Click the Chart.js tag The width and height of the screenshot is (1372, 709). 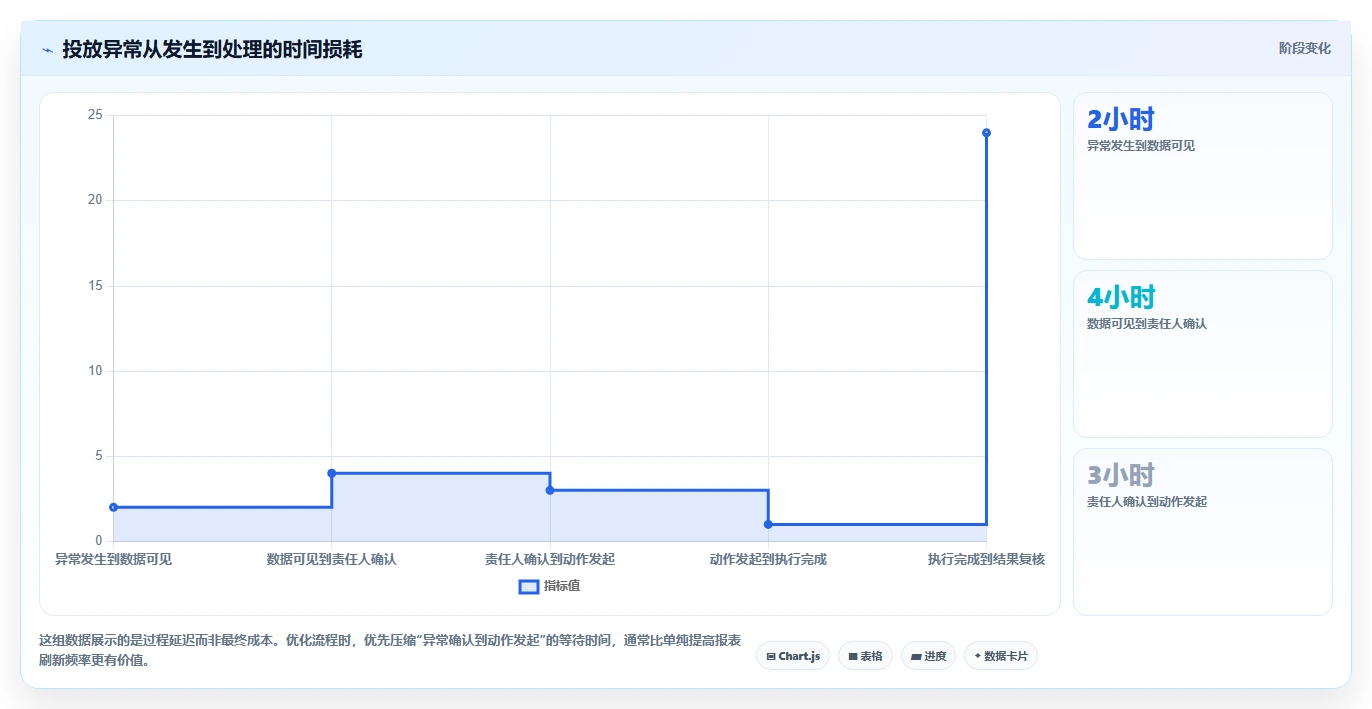[x=793, y=656]
